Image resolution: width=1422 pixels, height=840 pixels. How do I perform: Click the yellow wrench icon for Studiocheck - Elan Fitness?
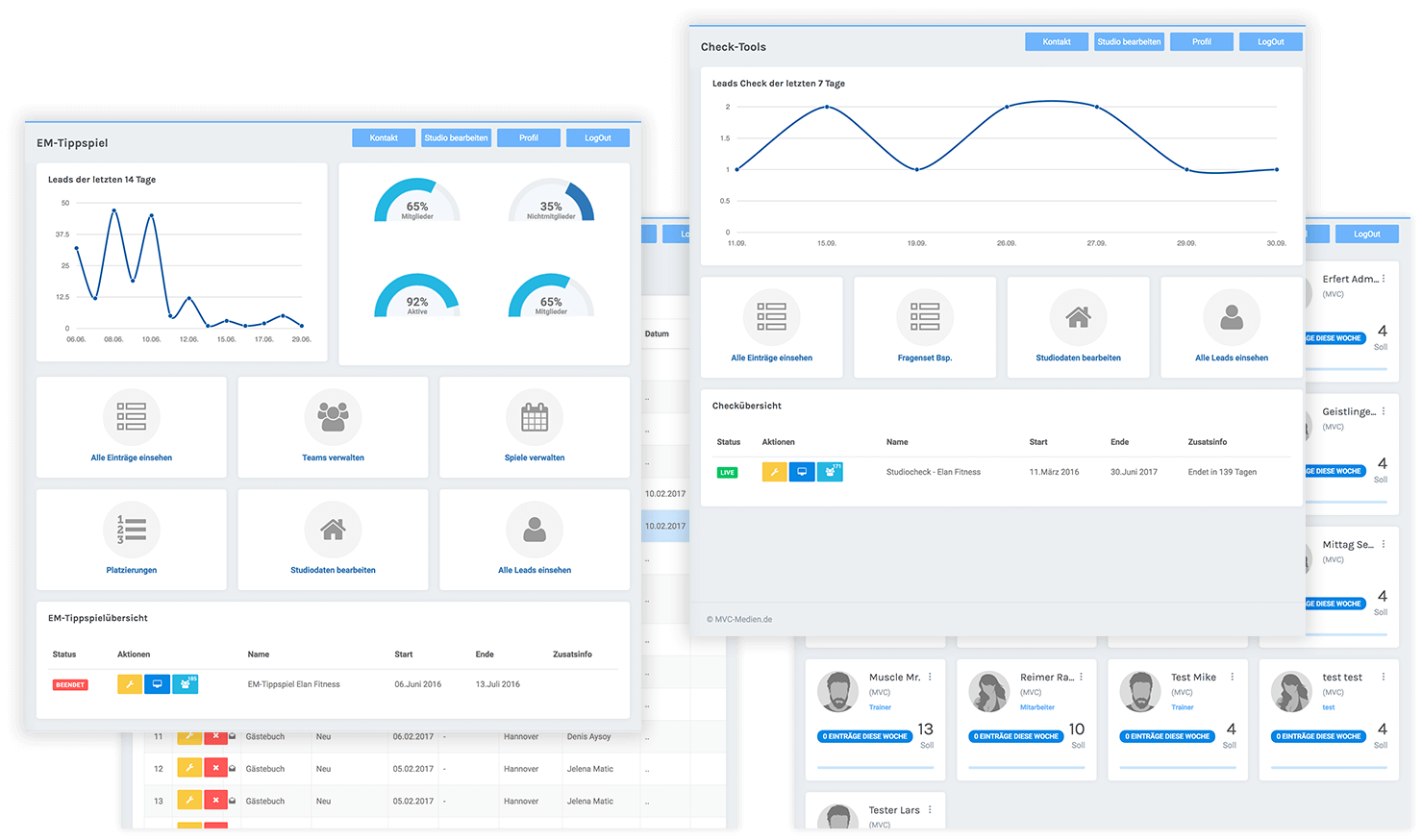[x=774, y=472]
